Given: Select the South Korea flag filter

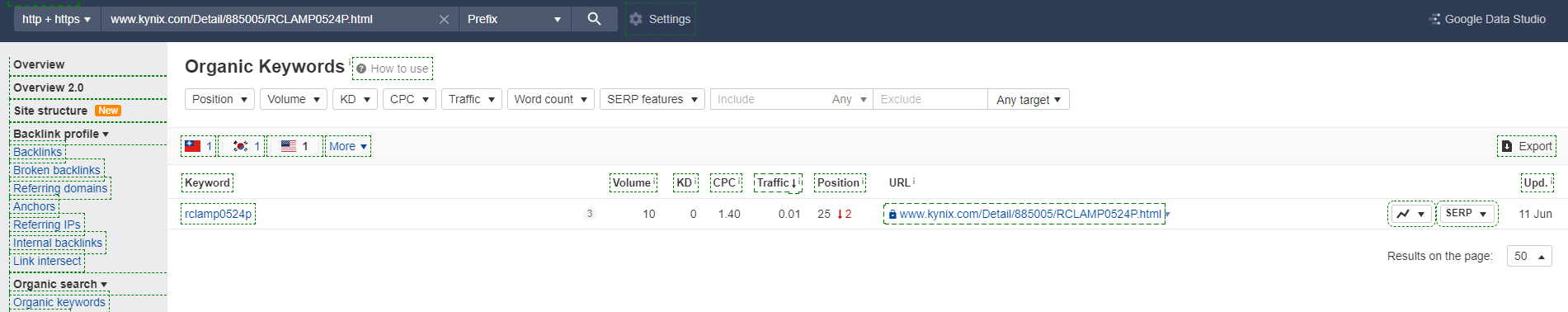Looking at the screenshot, I should click(247, 146).
